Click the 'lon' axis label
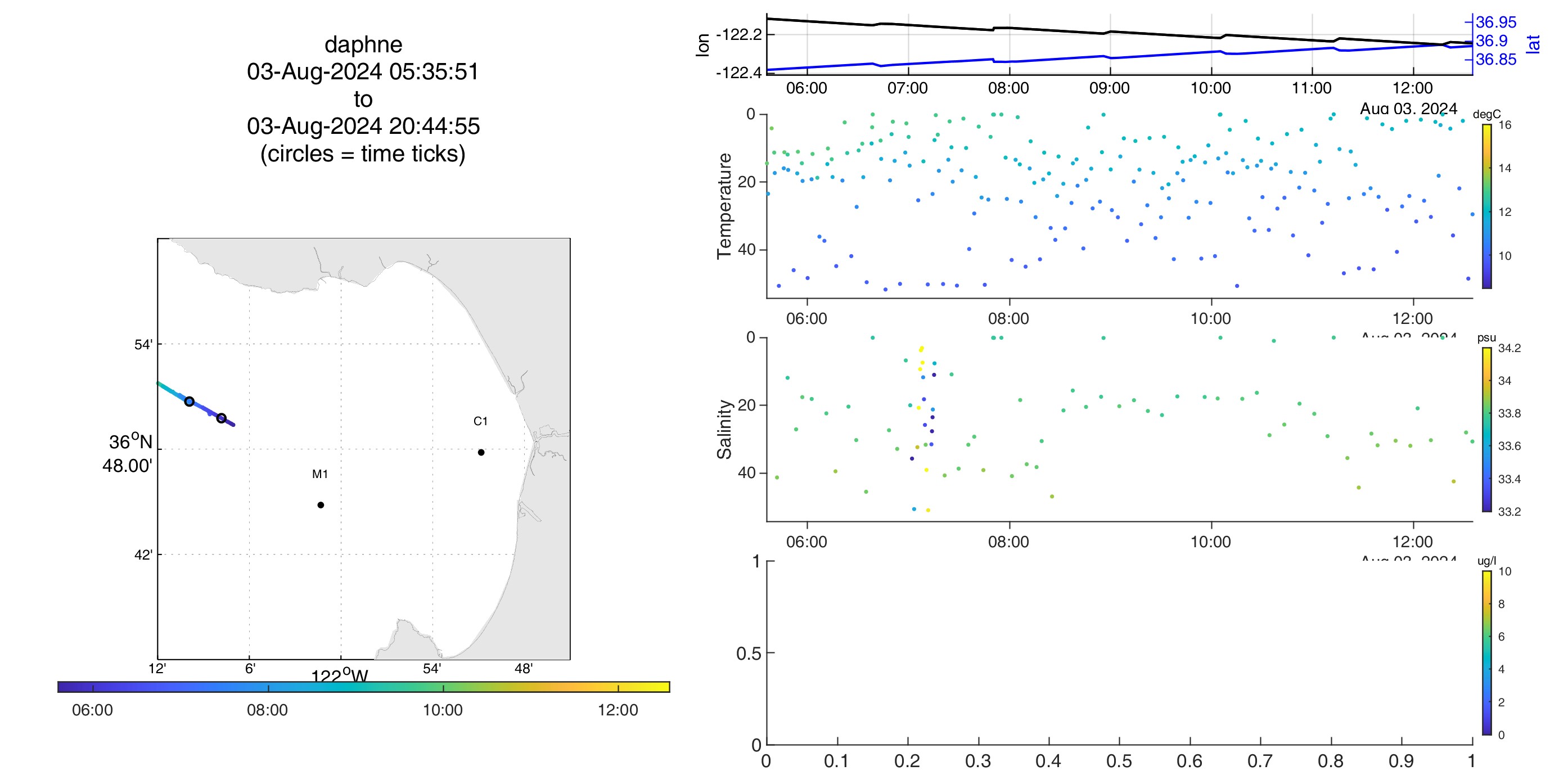This screenshot has width=1568, height=784. (702, 45)
